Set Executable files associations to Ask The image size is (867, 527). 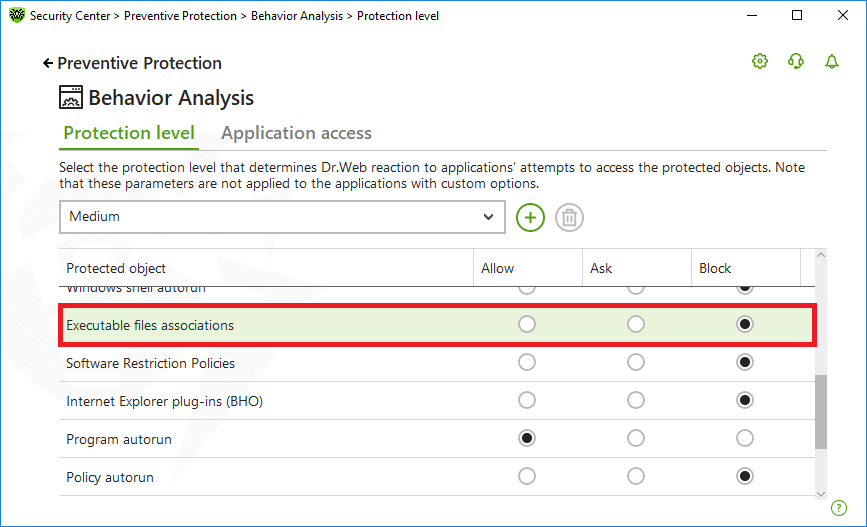coord(636,324)
